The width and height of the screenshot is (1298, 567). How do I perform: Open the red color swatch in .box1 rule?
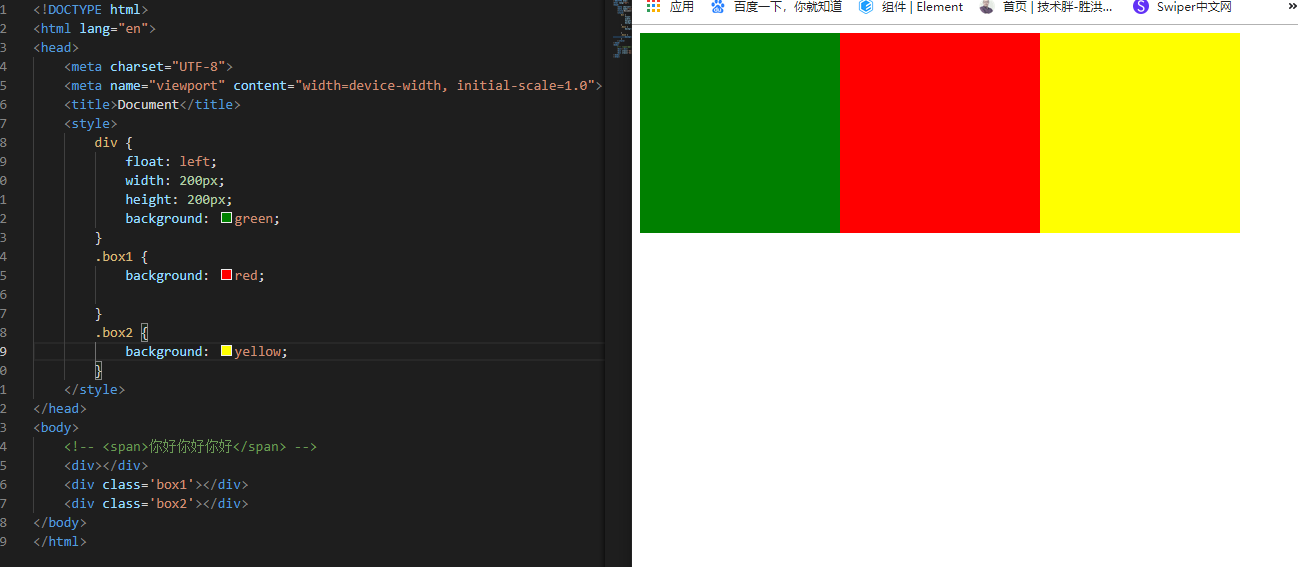click(226, 275)
